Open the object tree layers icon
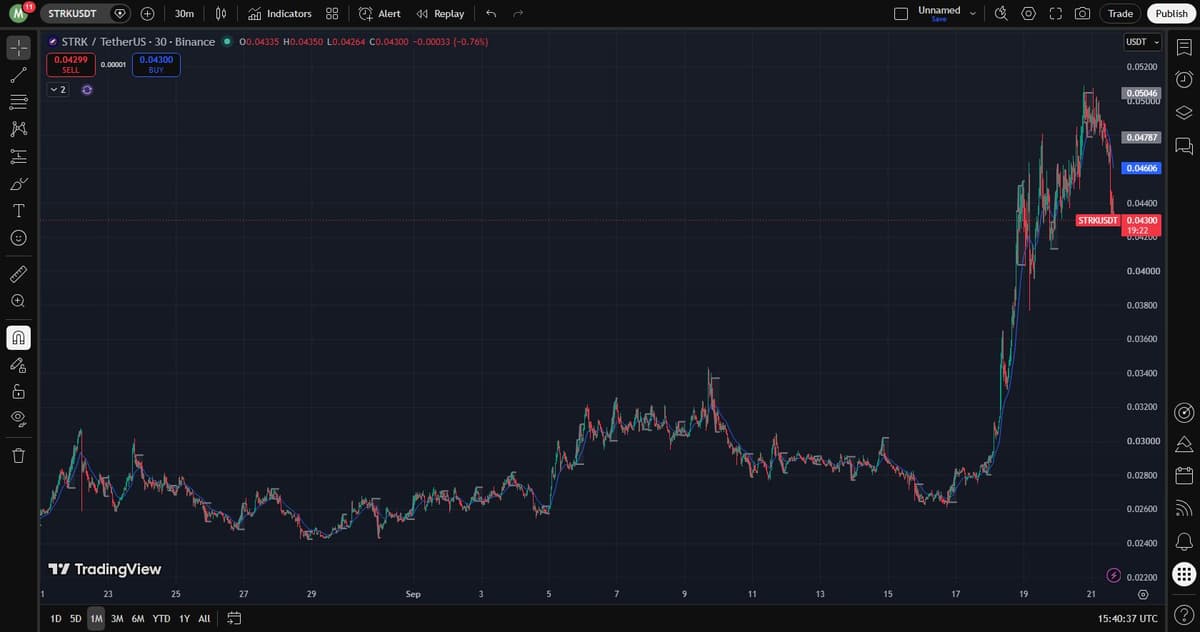Screen dimensions: 1200x632 click(1184, 112)
